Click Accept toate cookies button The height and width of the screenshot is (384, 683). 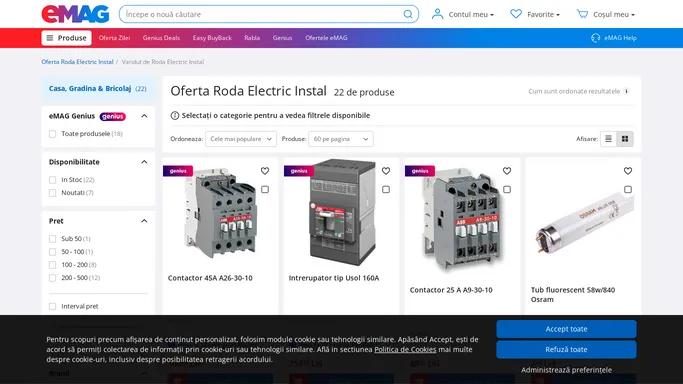[566, 329]
